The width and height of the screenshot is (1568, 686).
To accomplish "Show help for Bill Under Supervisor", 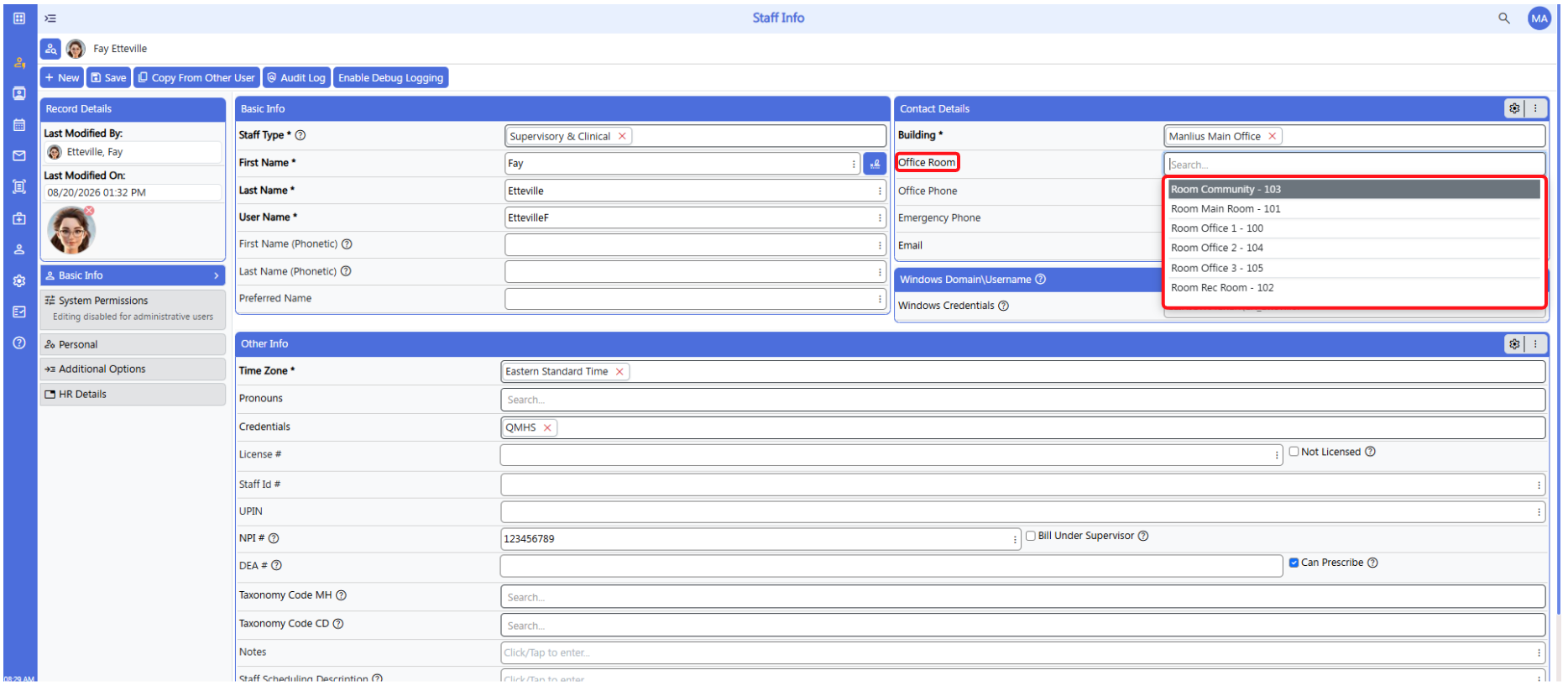I will [x=1143, y=536].
